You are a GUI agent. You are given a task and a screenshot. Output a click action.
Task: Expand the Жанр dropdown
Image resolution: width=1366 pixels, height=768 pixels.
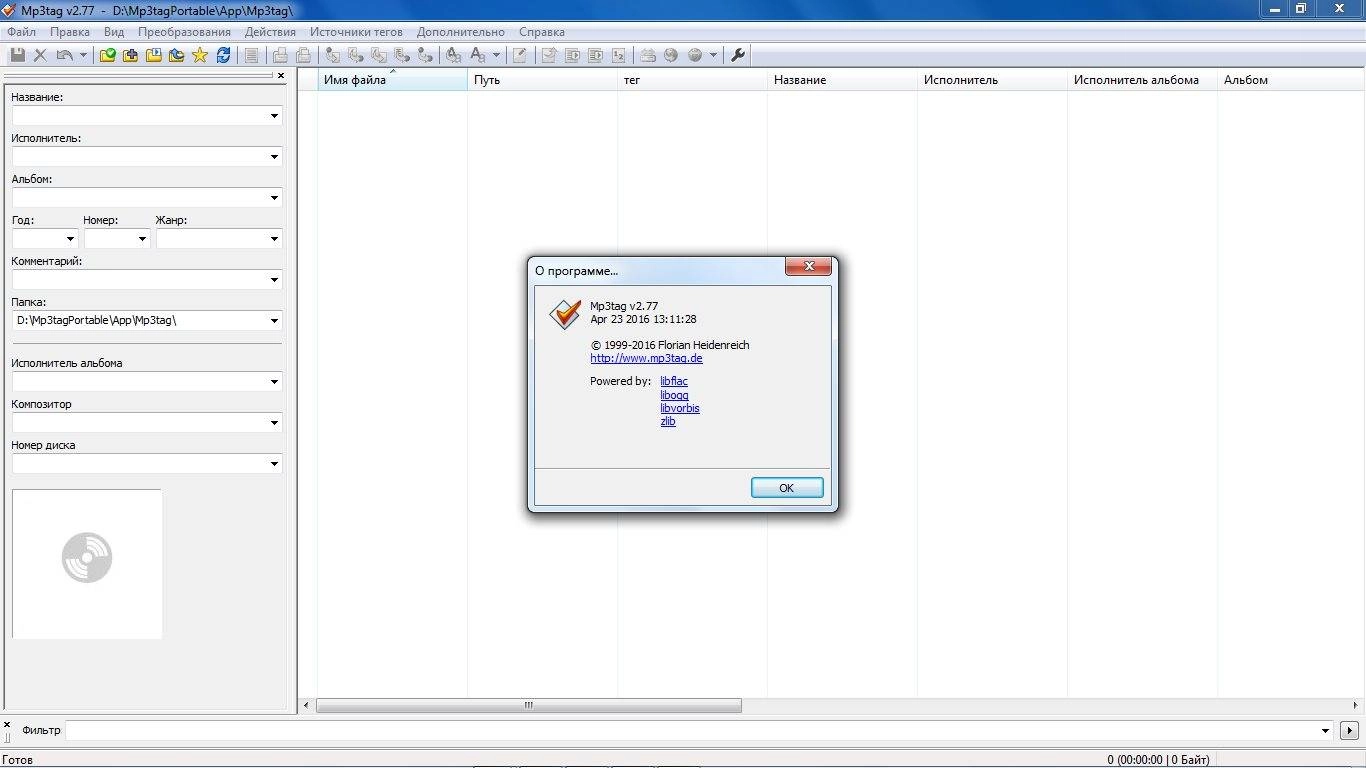click(x=274, y=239)
